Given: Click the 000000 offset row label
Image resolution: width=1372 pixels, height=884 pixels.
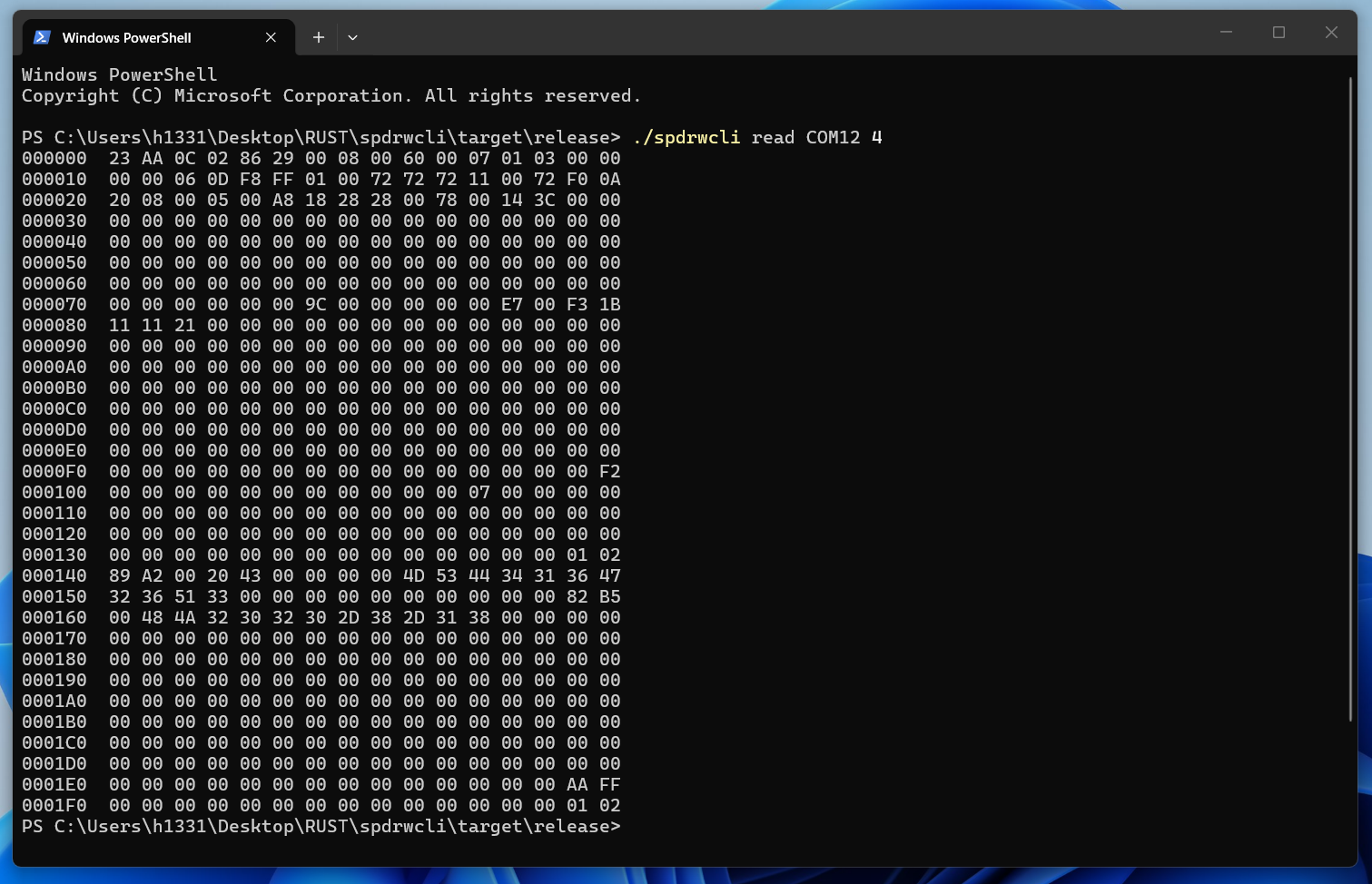Looking at the screenshot, I should coord(54,158).
